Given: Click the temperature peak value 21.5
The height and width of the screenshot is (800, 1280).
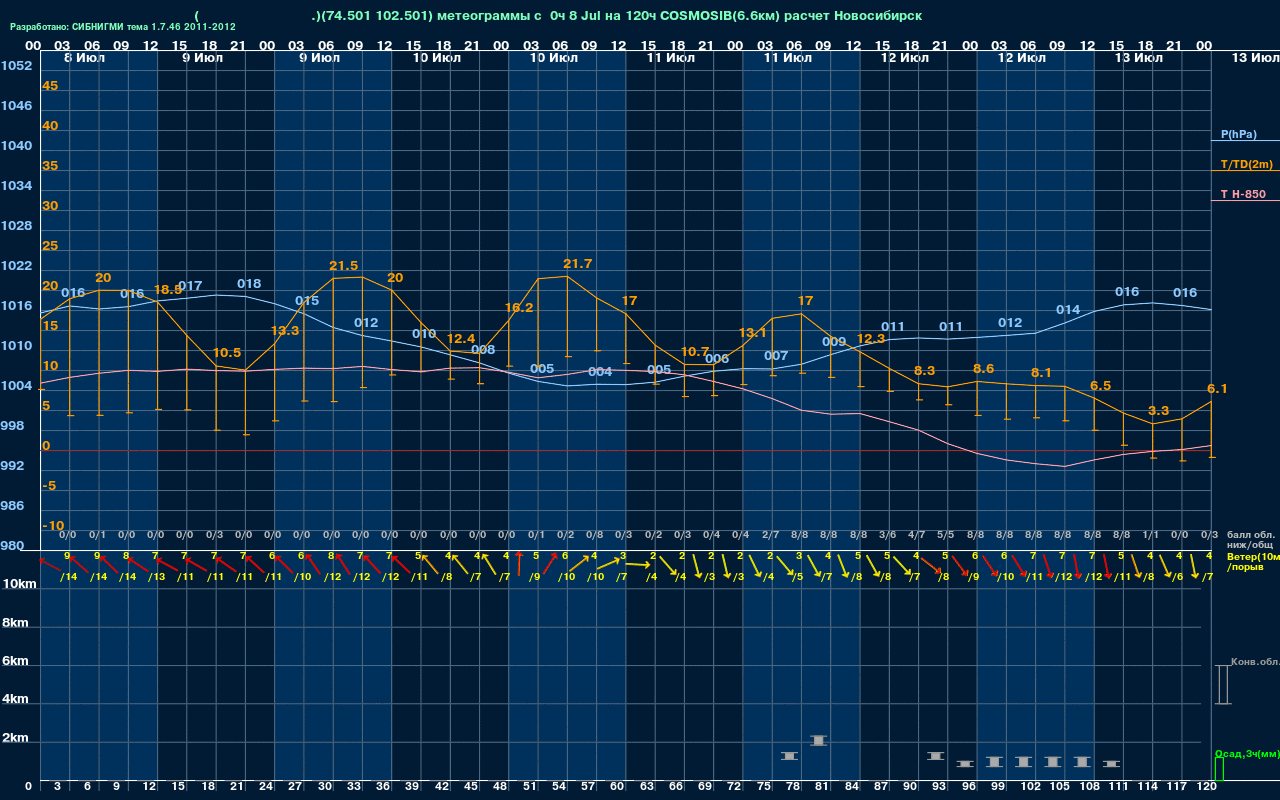Looking at the screenshot, I should 344,266.
